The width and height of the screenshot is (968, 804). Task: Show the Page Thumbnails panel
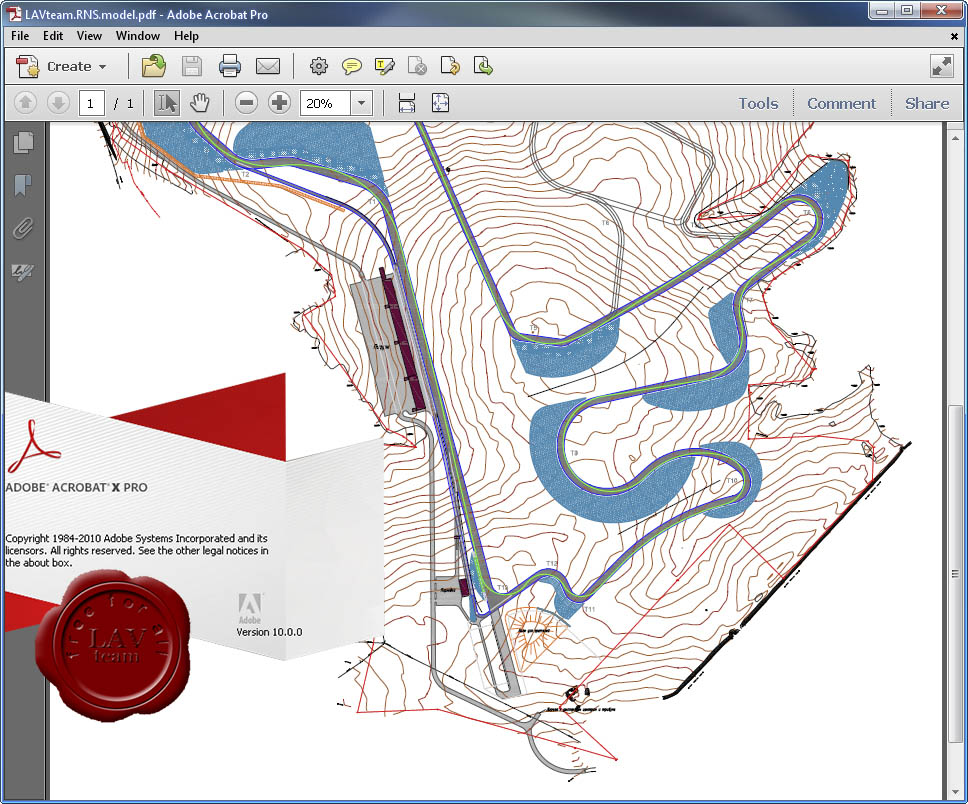pos(23,143)
